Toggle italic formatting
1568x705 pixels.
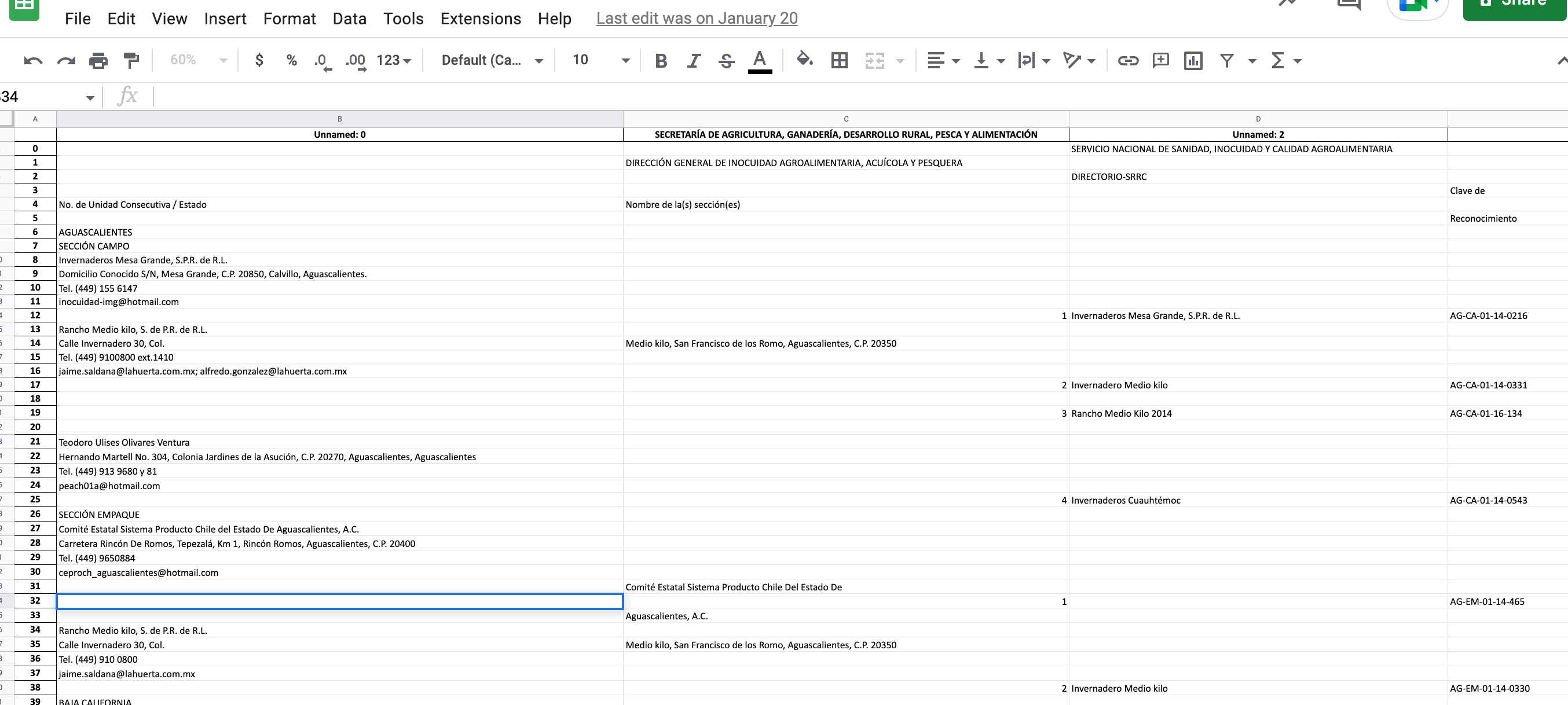pyautogui.click(x=693, y=60)
